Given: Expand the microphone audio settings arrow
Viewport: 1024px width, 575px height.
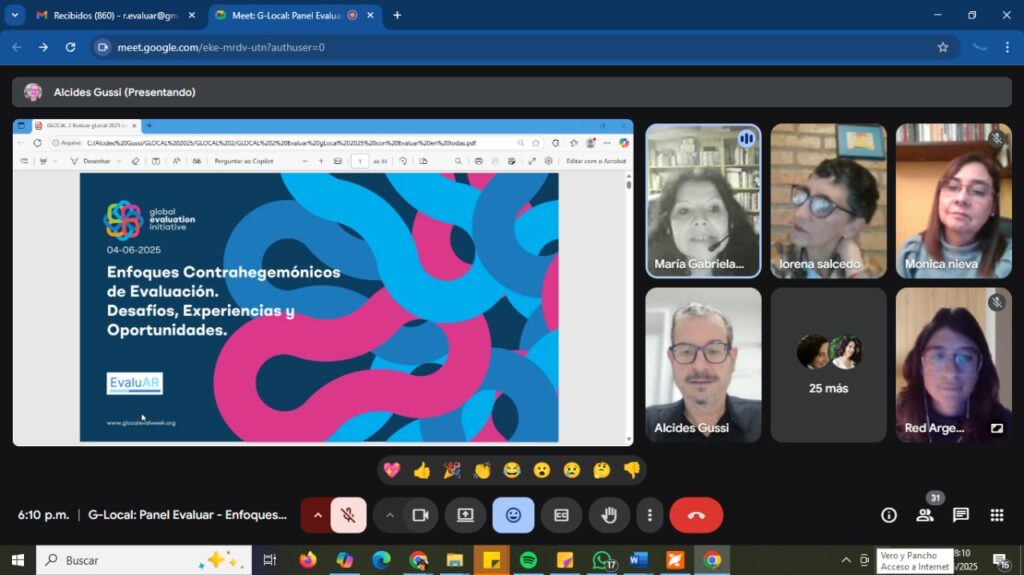Looking at the screenshot, I should (x=318, y=515).
